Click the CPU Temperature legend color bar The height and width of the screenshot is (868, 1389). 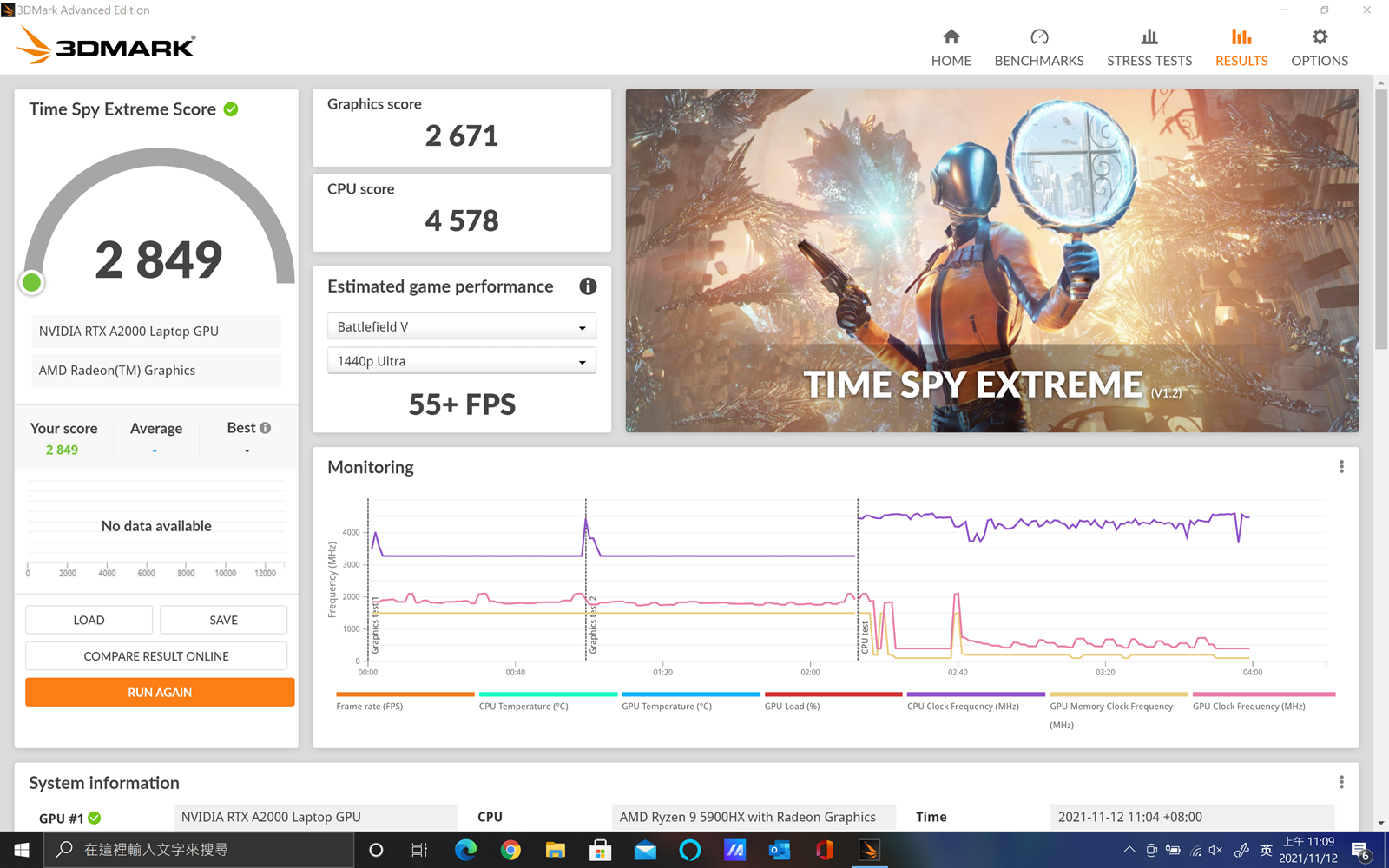pos(548,694)
